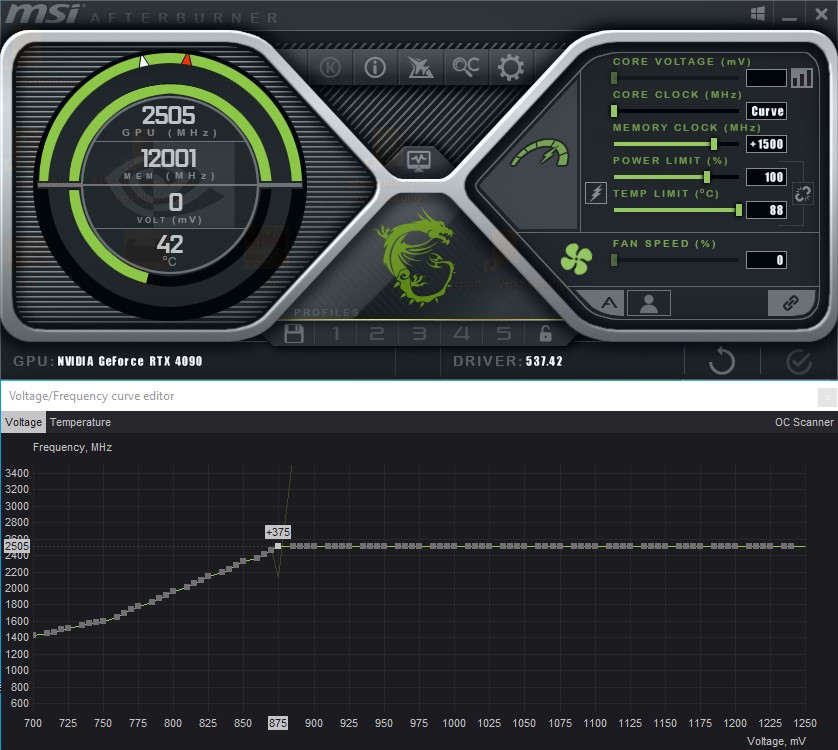Image resolution: width=838 pixels, height=750 pixels.
Task: Click the fan speed value field
Action: coord(766,260)
